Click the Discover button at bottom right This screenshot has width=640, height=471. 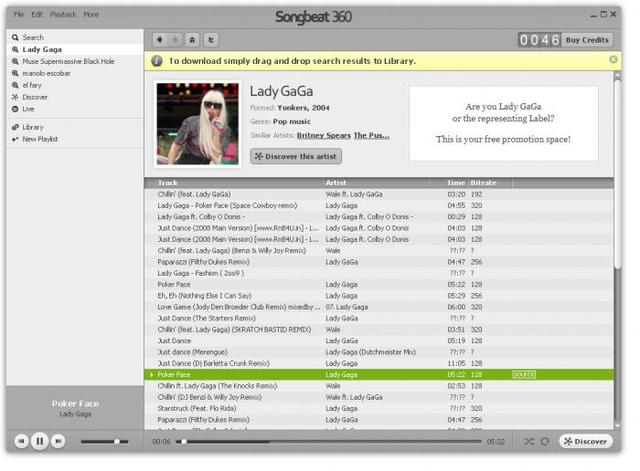(x=585, y=442)
